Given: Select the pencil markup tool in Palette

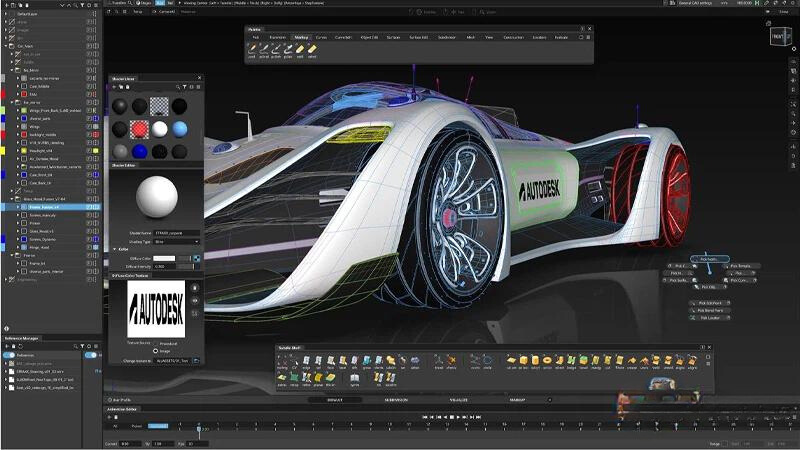Looking at the screenshot, I should pyautogui.click(x=252, y=48).
